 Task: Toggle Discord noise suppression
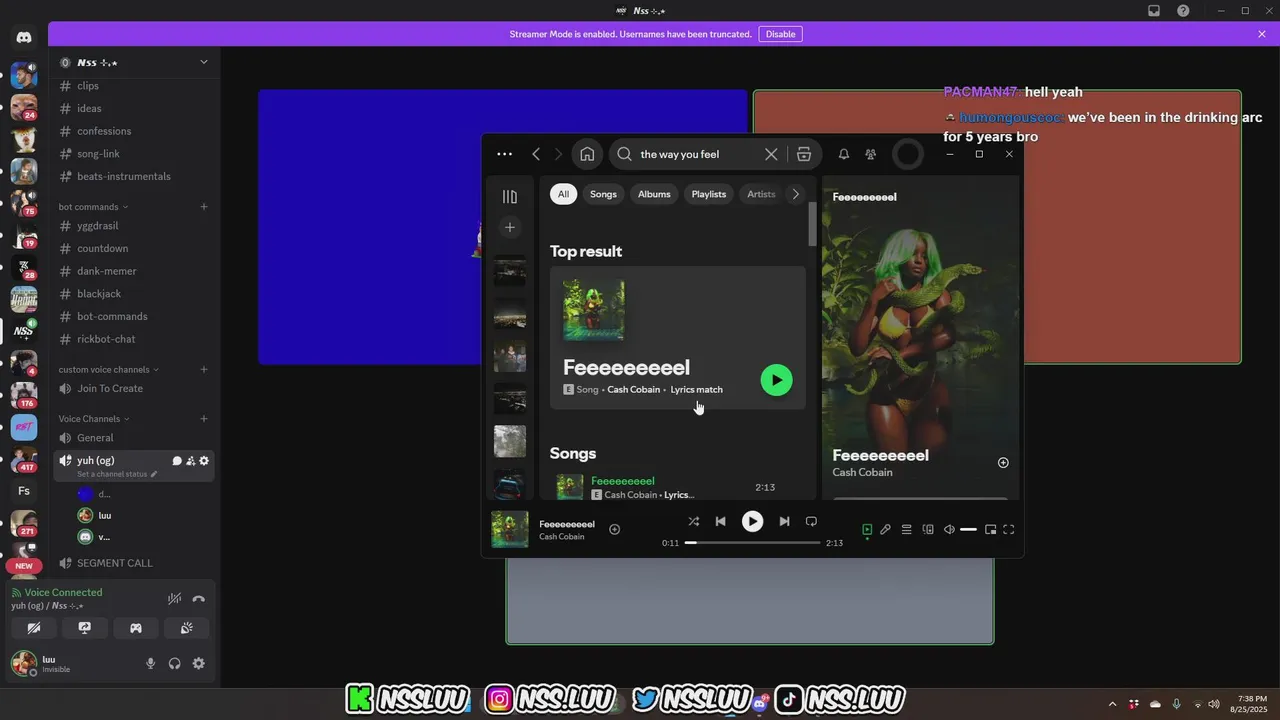(174, 599)
